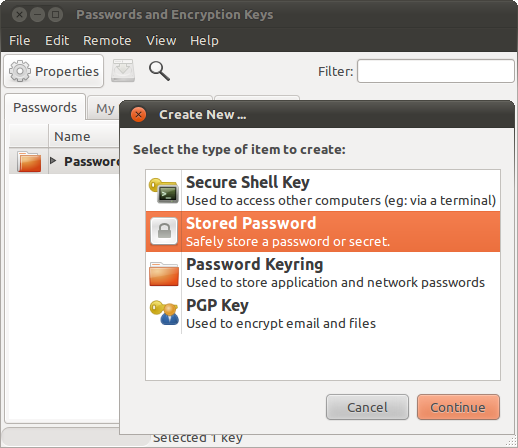Open the Edit menu
518x448 pixels.
coord(57,41)
